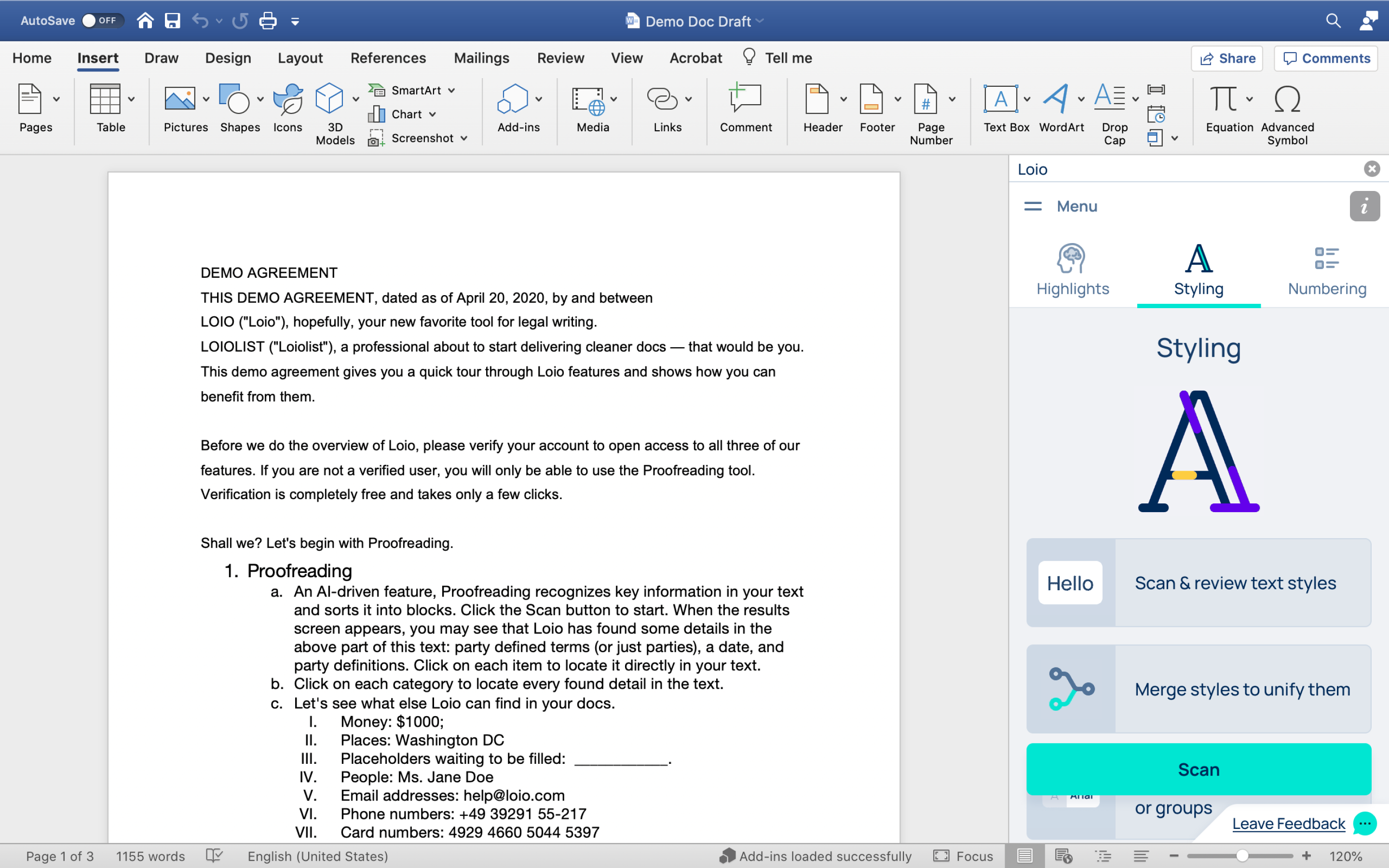Expand the Table dropdown arrow
The width and height of the screenshot is (1389, 868).
pos(132,99)
